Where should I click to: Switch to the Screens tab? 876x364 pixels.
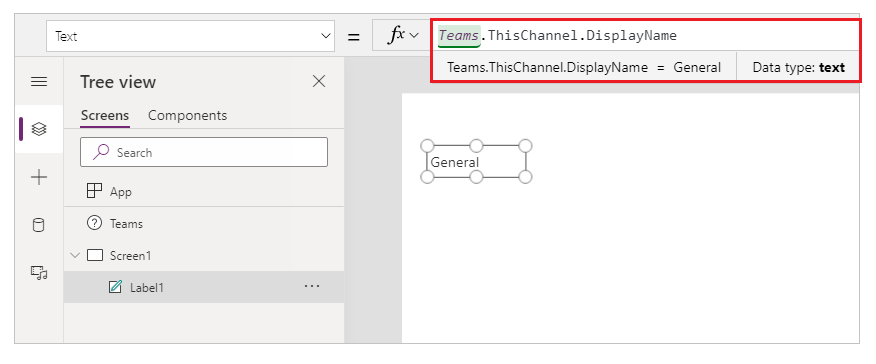105,116
